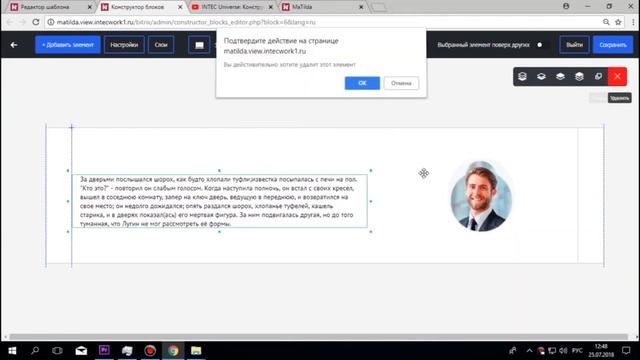Select the portrait photo of the man
Image resolution: width=640 pixels, height=360 pixels.
(481, 196)
